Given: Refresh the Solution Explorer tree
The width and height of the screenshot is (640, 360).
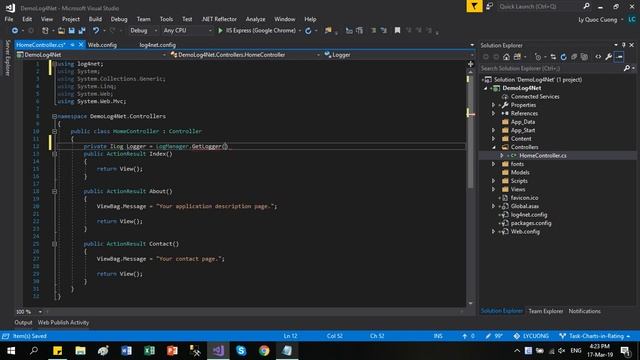Looking at the screenshot, I should 564,57.
